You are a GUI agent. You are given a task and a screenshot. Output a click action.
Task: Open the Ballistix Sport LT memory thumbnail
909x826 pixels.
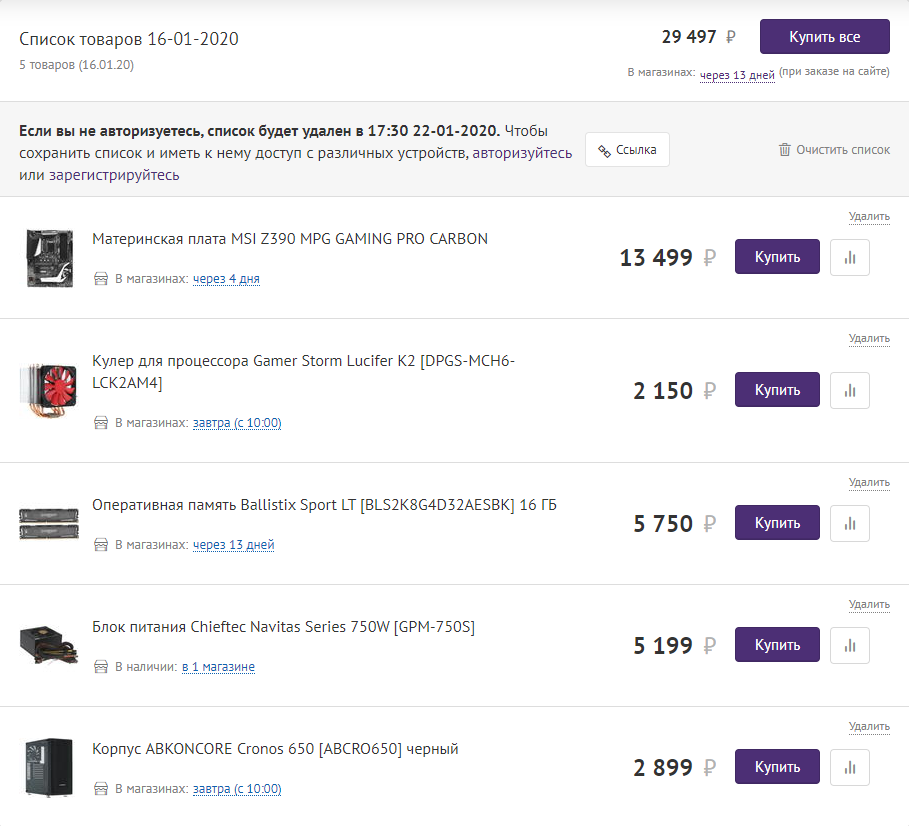[x=47, y=523]
